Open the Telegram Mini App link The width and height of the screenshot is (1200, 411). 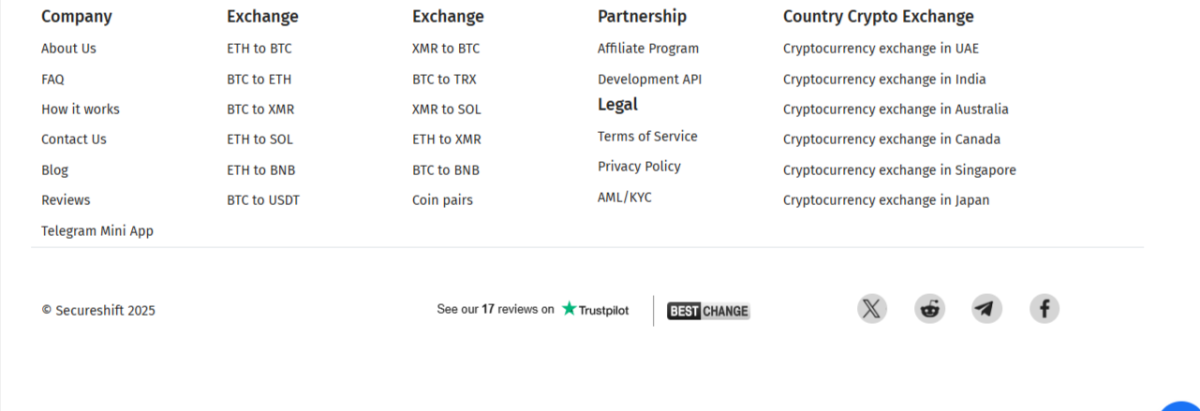97,230
